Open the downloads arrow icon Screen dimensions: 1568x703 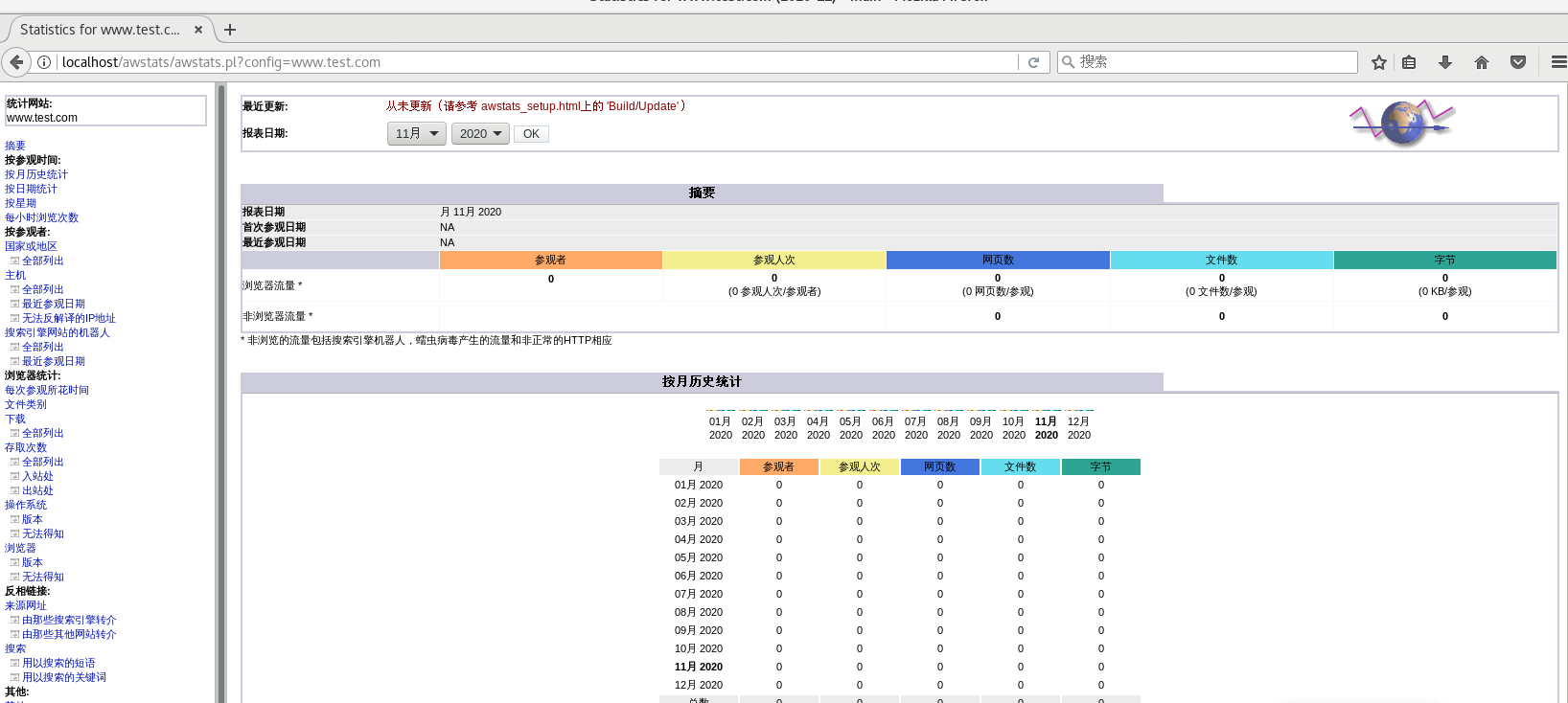pyautogui.click(x=1445, y=62)
